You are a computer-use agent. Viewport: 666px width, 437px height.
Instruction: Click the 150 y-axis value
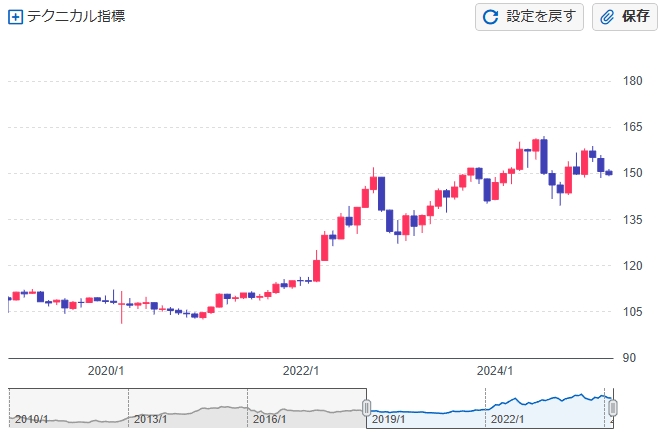632,173
